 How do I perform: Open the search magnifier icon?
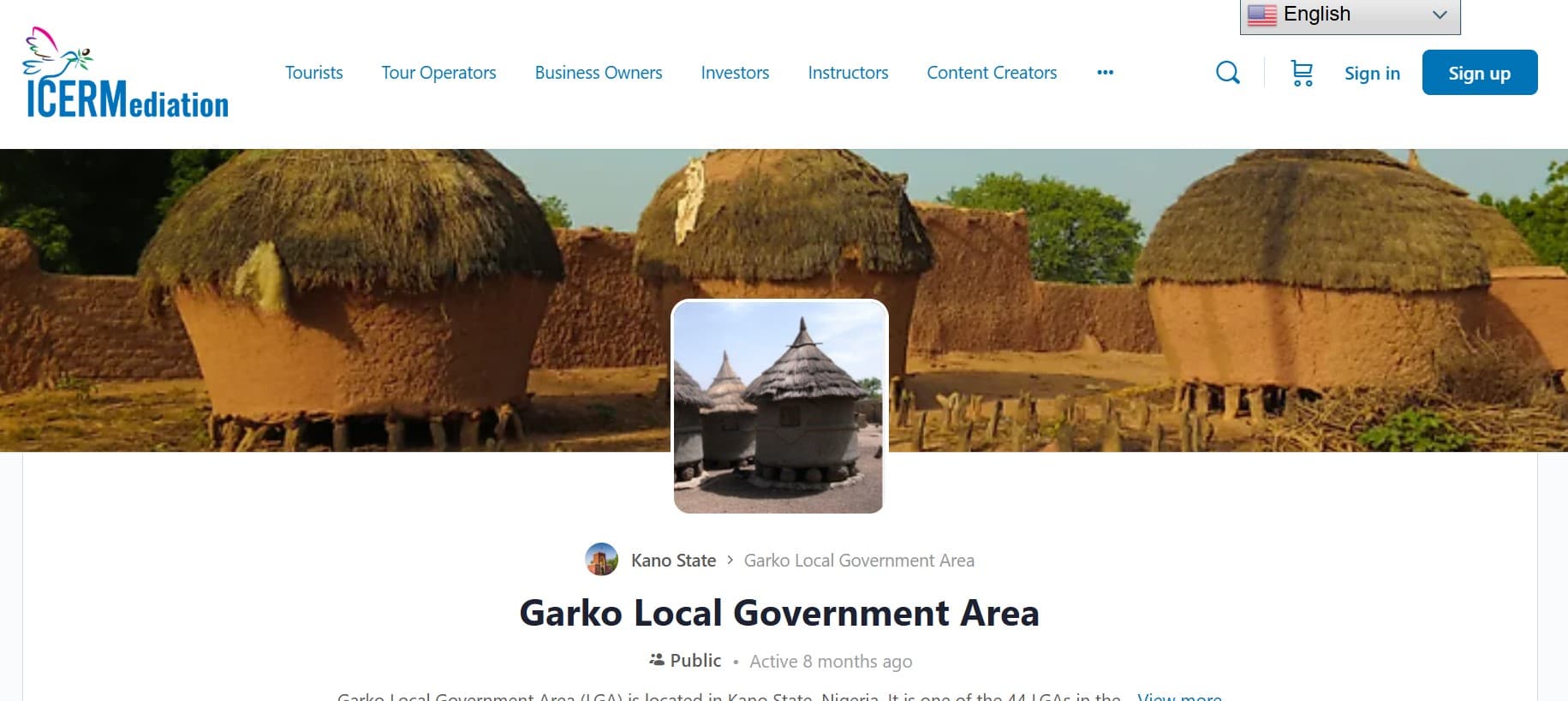[1228, 73]
